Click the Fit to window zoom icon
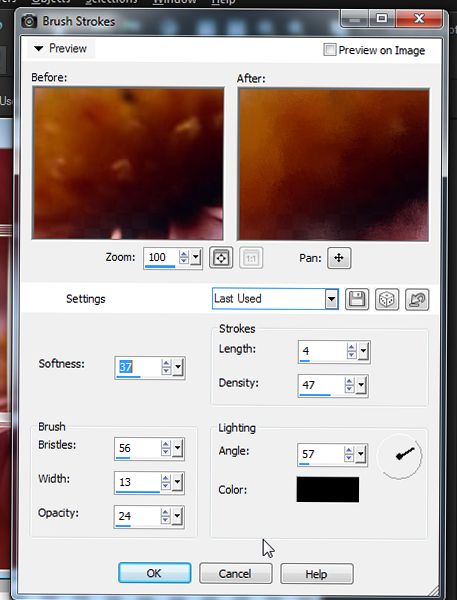Viewport: 457px width, 600px height. point(221,258)
